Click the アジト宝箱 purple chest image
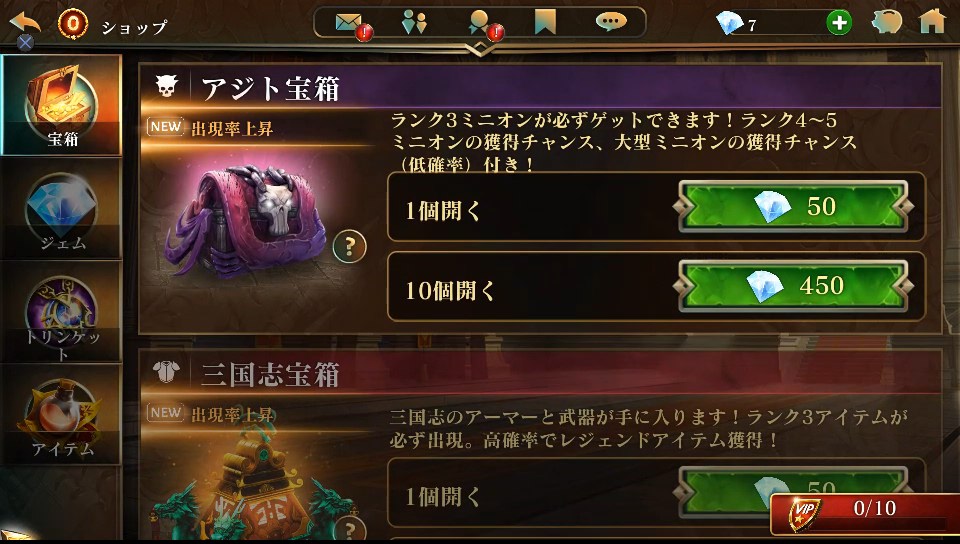Screen dimensions: 960x544 tap(247, 219)
